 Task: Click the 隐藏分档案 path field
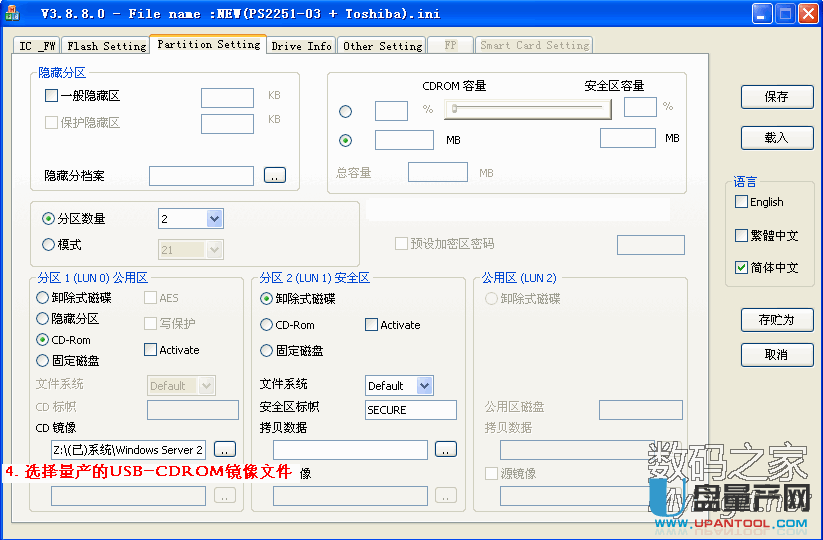202,176
